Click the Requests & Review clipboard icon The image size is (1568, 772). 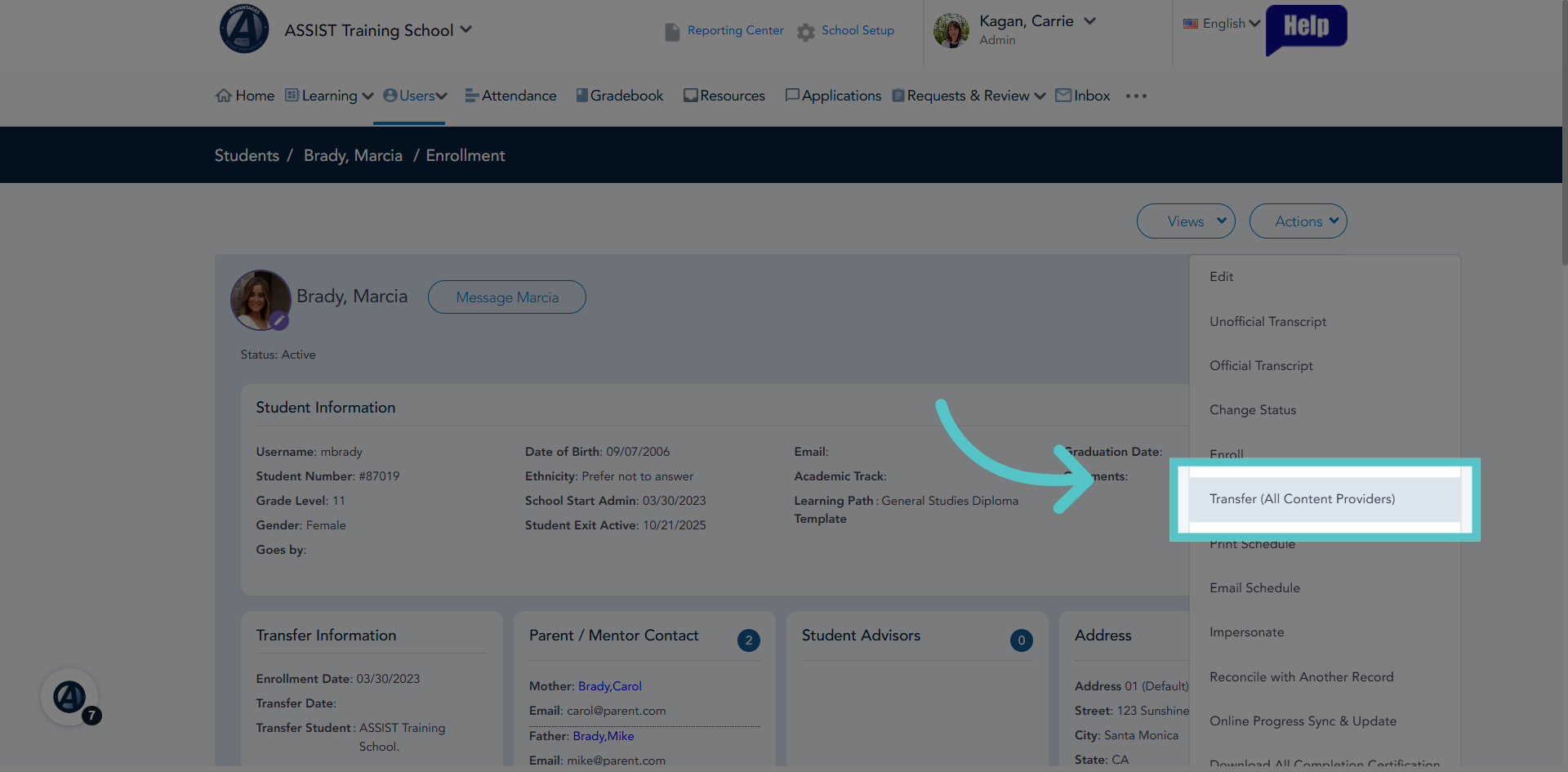pos(898,96)
